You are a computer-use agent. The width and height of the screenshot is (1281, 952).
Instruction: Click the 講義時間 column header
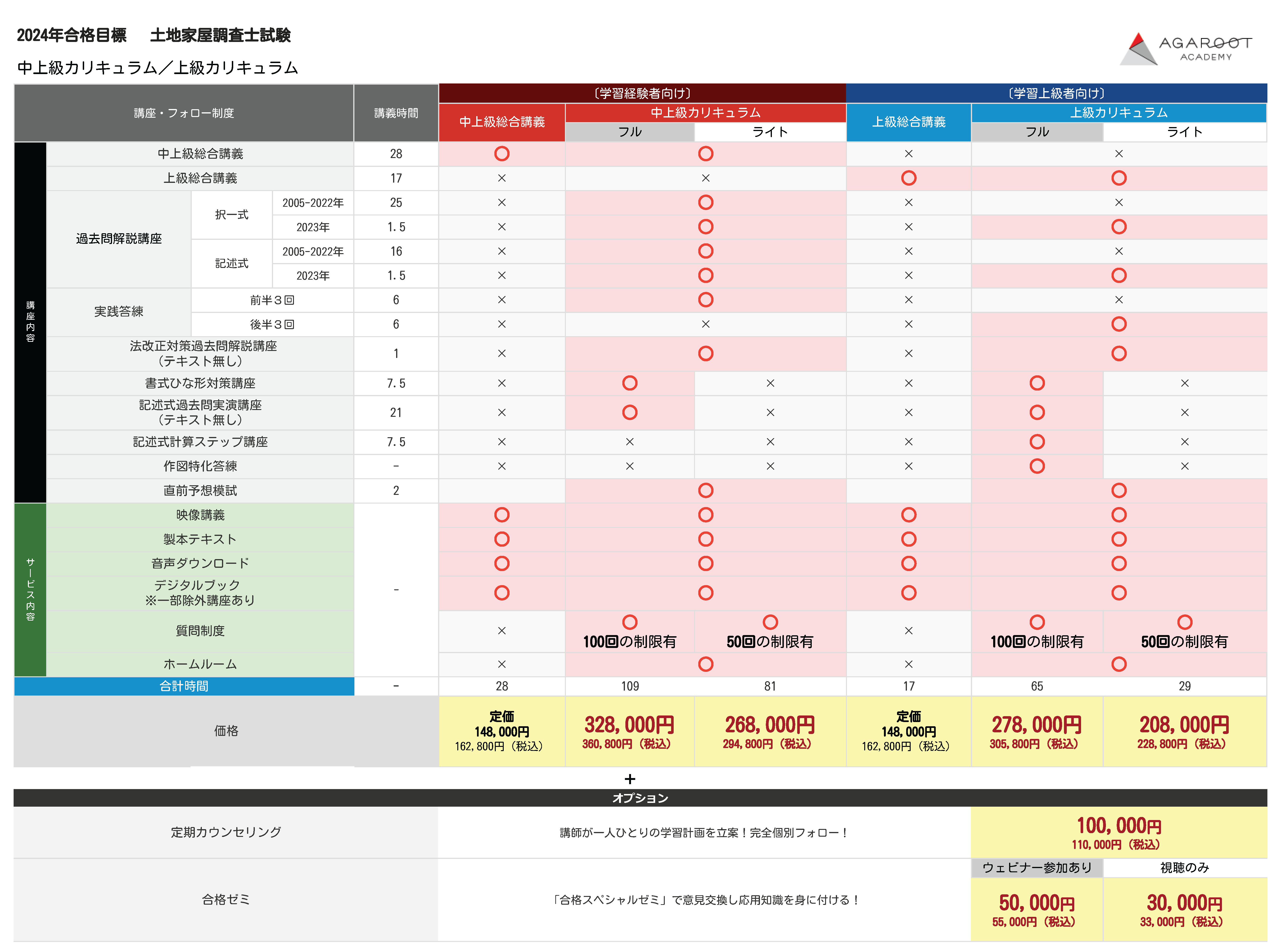396,113
